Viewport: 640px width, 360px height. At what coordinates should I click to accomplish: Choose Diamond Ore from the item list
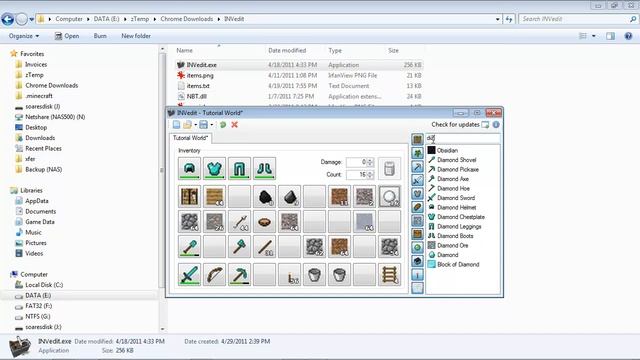(x=453, y=245)
